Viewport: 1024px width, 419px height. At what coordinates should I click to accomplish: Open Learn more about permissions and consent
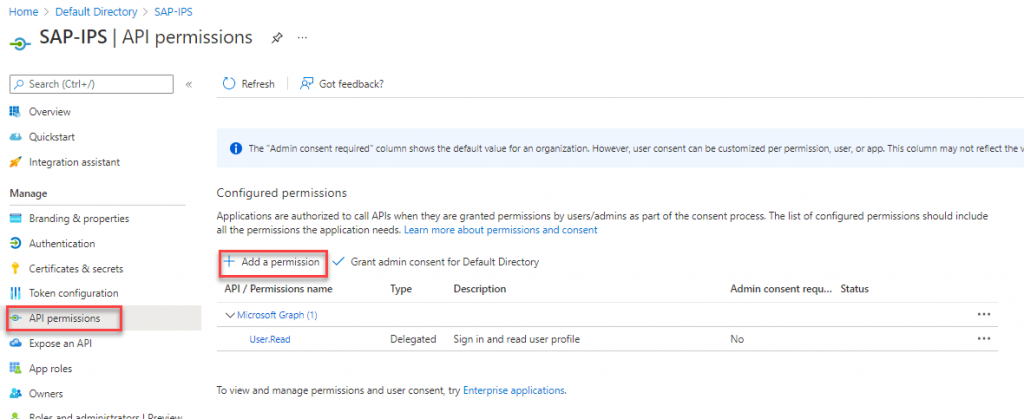[x=501, y=230]
